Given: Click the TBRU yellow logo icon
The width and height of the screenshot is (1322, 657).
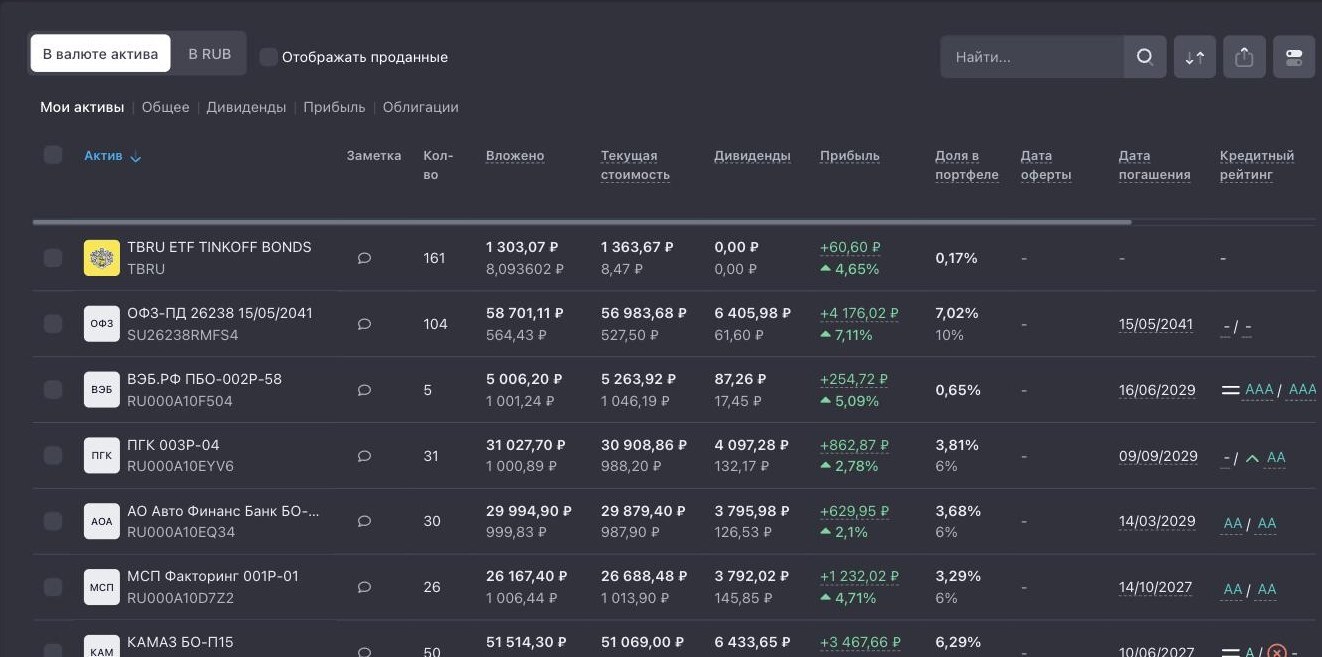Looking at the screenshot, I should (102, 258).
